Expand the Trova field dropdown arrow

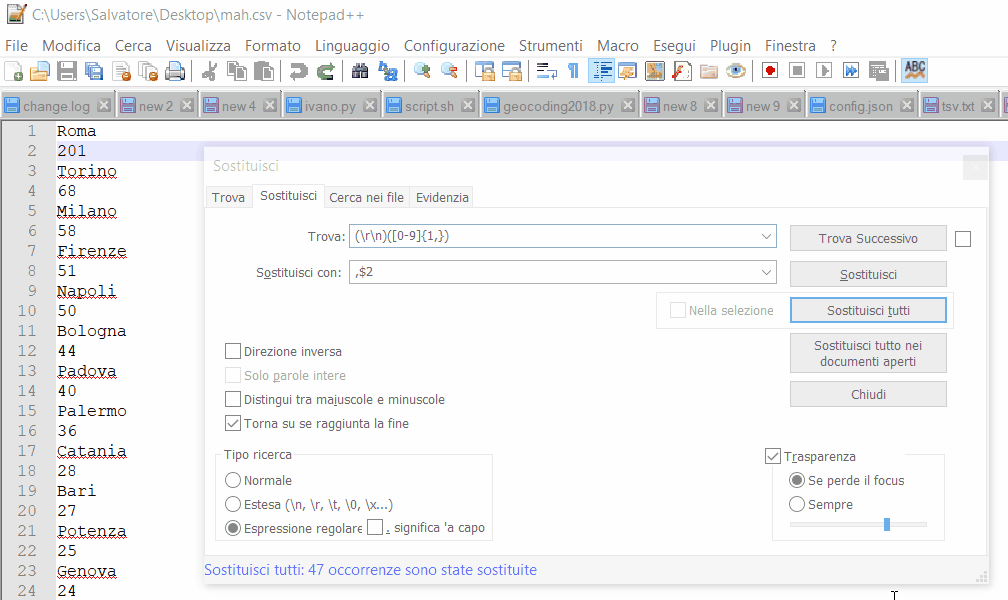766,237
